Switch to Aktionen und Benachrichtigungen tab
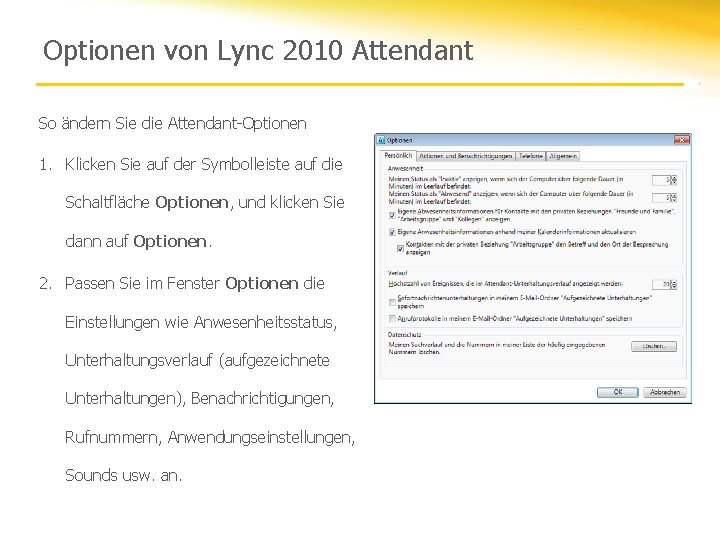This screenshot has width=720, height=540. (x=466, y=156)
